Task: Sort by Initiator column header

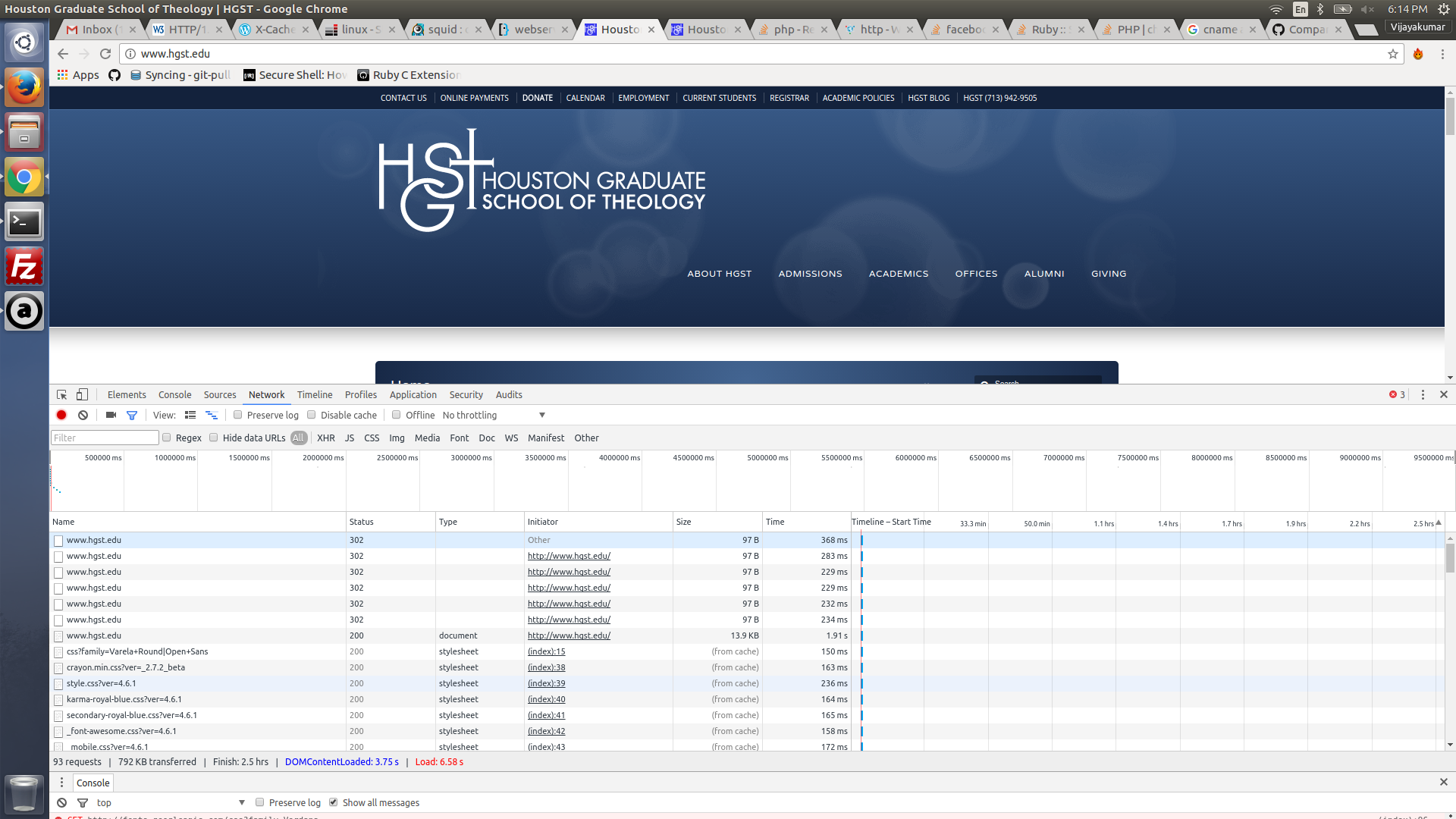Action: pyautogui.click(x=598, y=522)
